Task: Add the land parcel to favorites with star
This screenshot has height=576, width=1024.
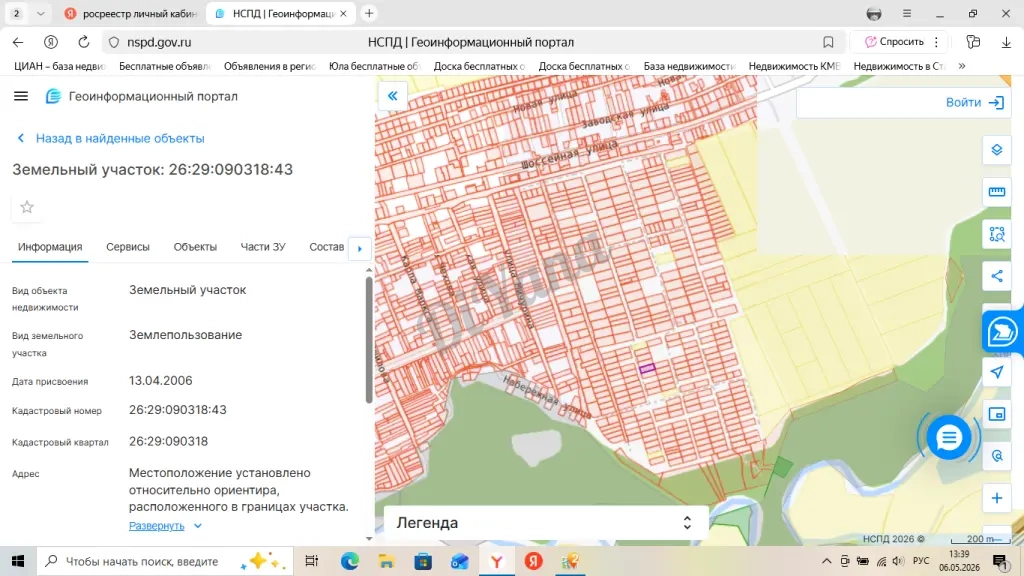Action: (27, 207)
